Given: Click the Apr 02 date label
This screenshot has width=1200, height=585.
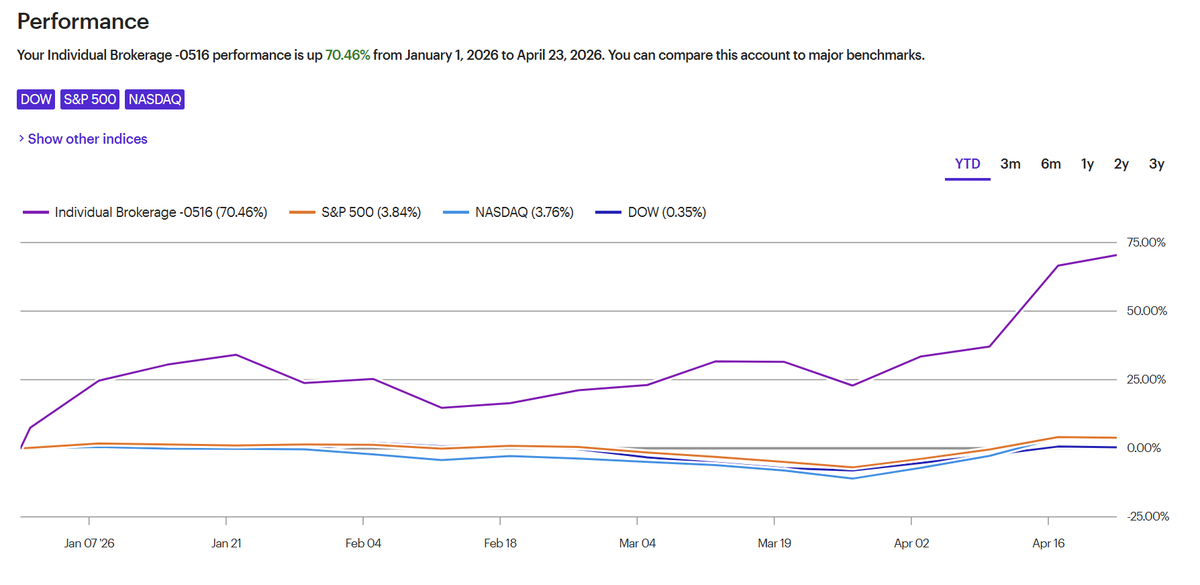Looking at the screenshot, I should [911, 544].
